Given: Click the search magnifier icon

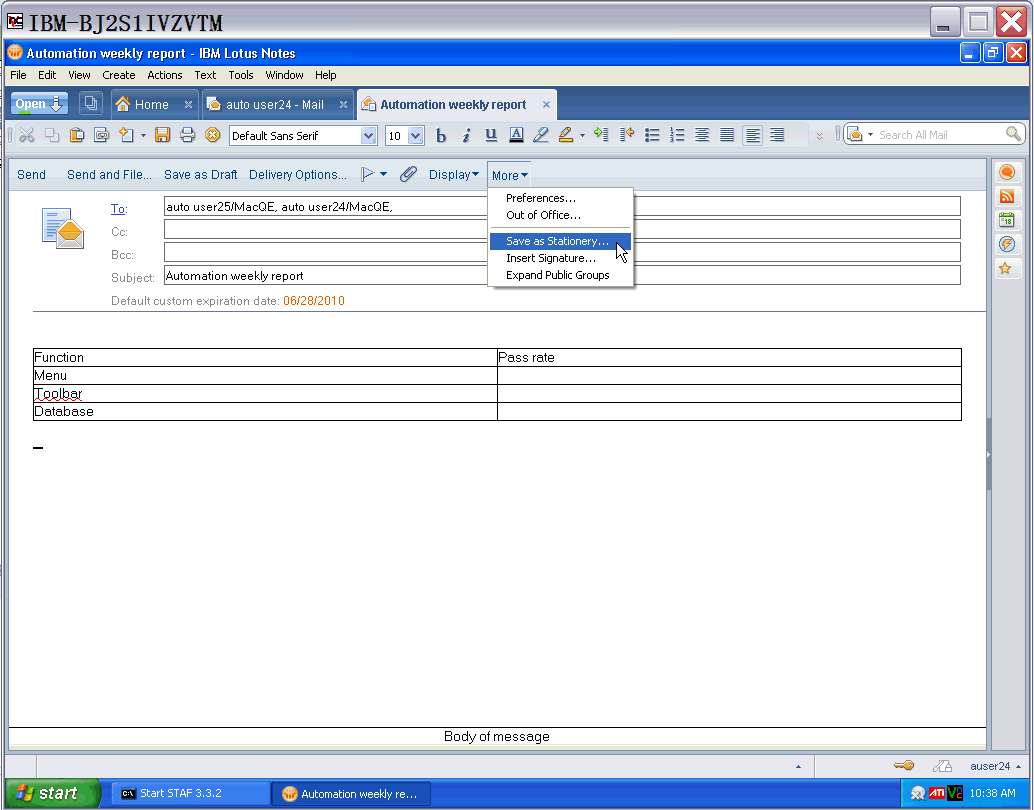Looking at the screenshot, I should point(1014,134).
